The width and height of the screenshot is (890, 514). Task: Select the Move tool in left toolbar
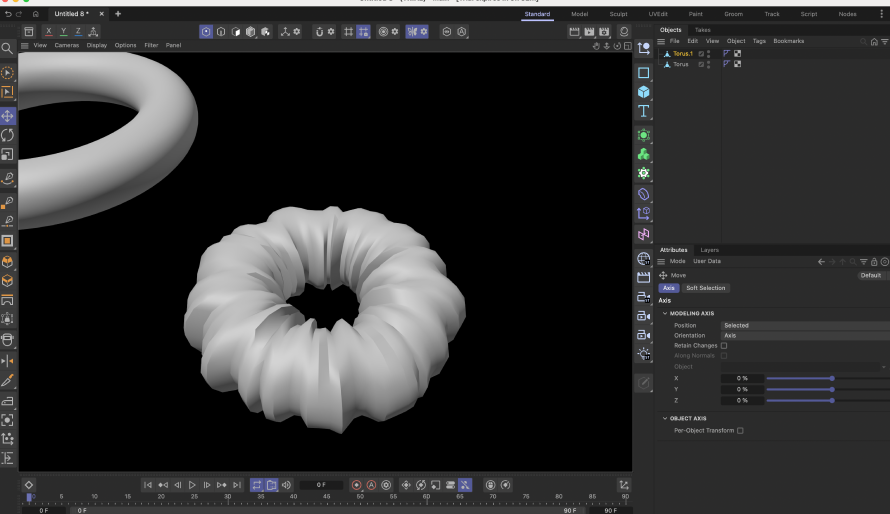(7, 116)
